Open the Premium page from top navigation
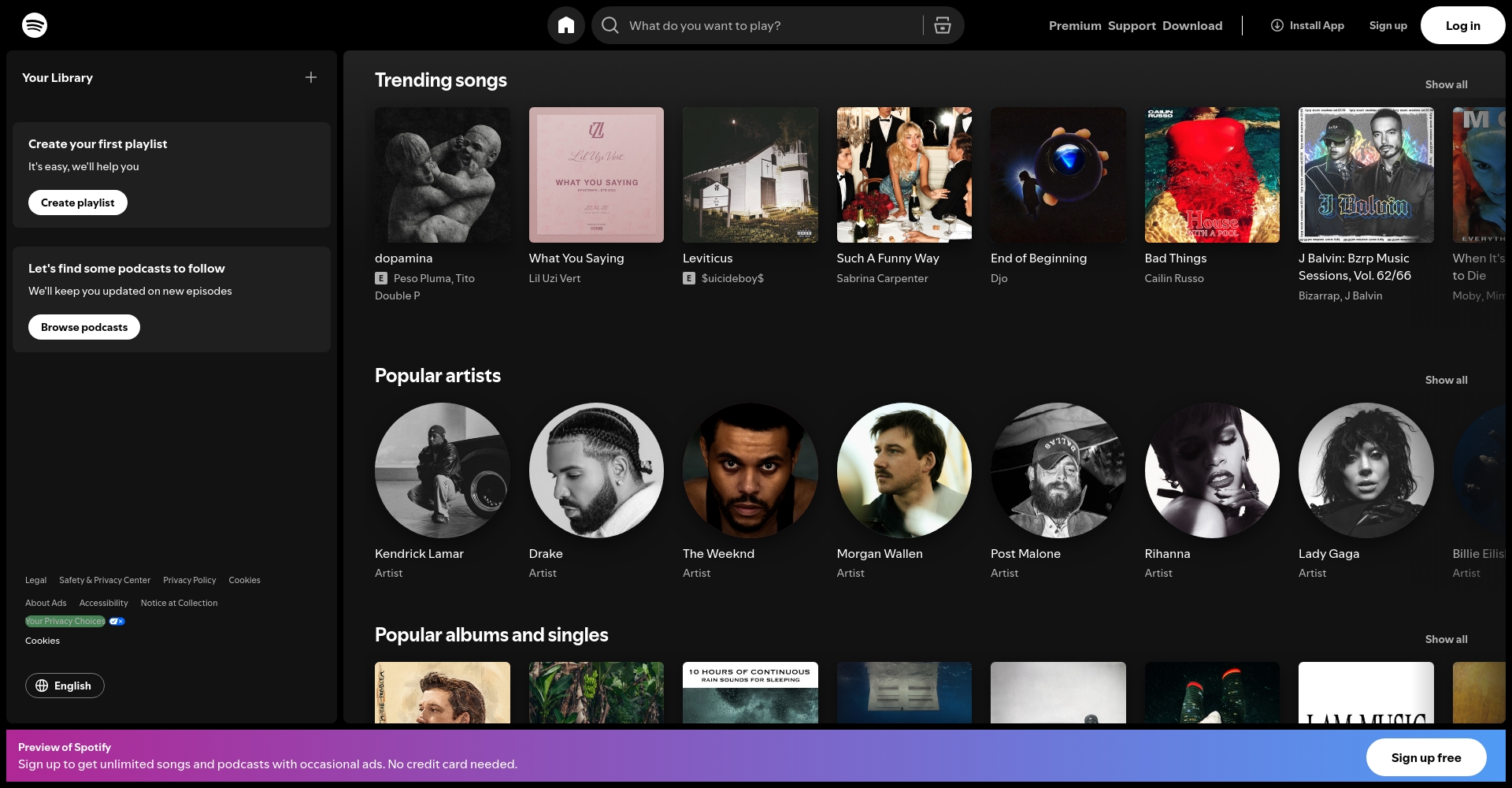The width and height of the screenshot is (1512, 788). pos(1076,24)
